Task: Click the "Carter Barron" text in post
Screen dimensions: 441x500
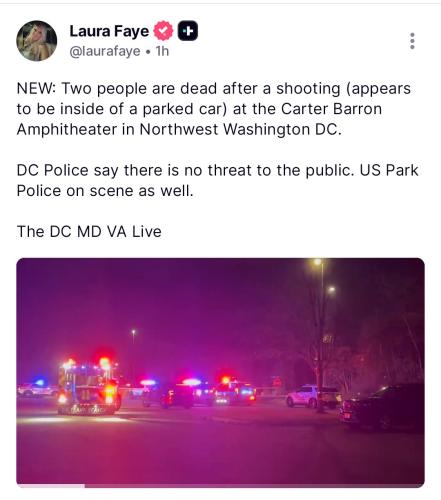Action: [331, 109]
